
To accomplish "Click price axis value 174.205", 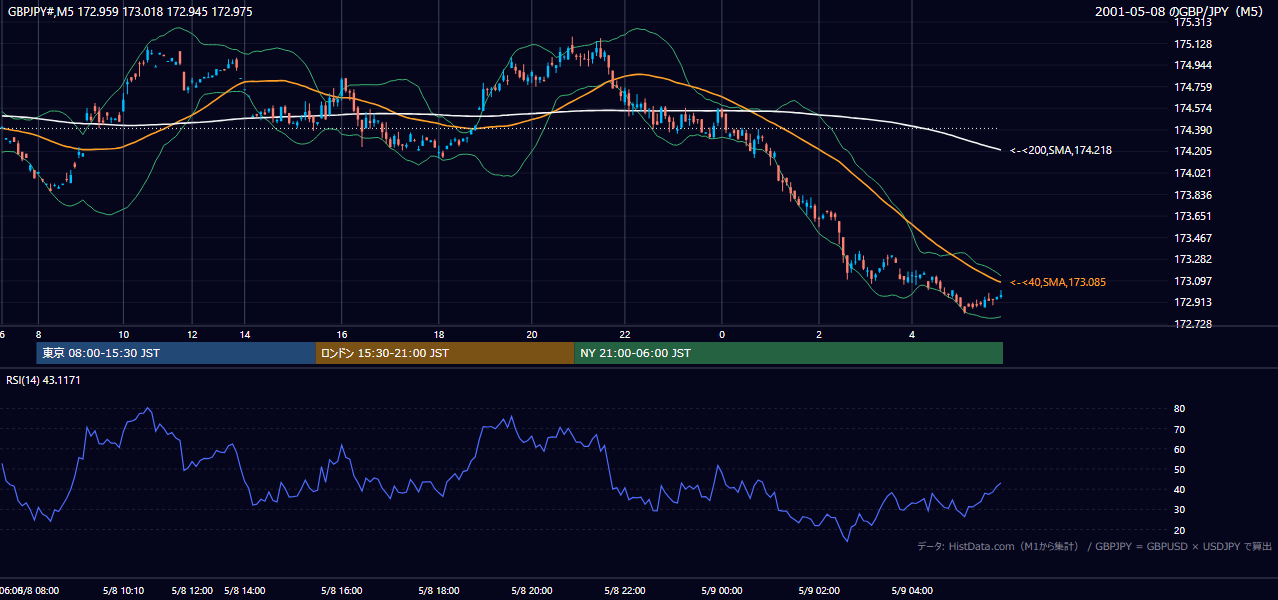I will point(1193,152).
